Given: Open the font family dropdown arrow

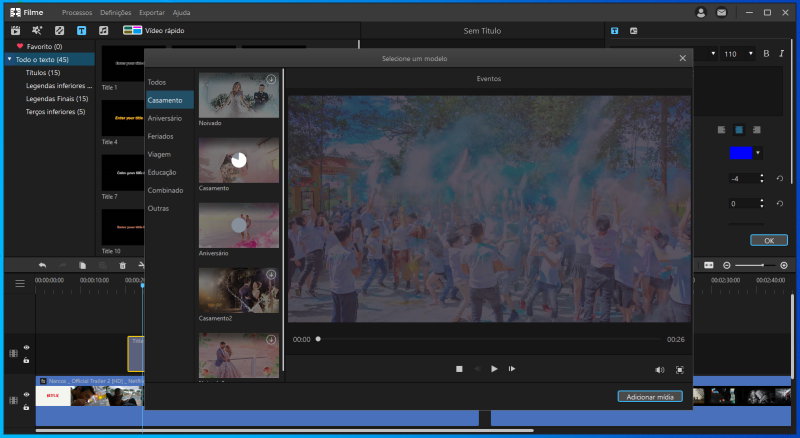Looking at the screenshot, I should click(x=713, y=54).
